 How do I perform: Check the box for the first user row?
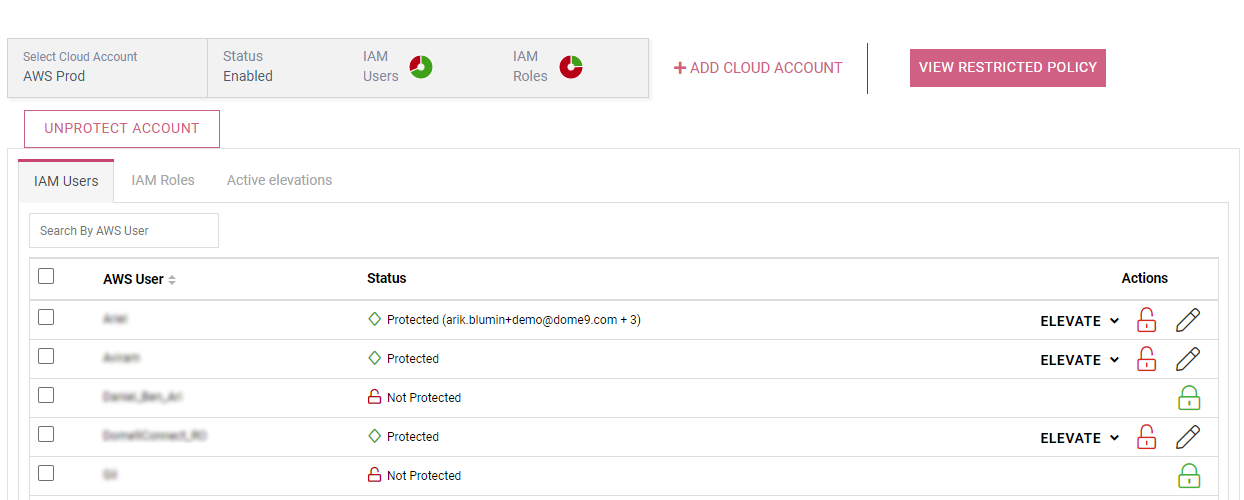pyautogui.click(x=46, y=317)
